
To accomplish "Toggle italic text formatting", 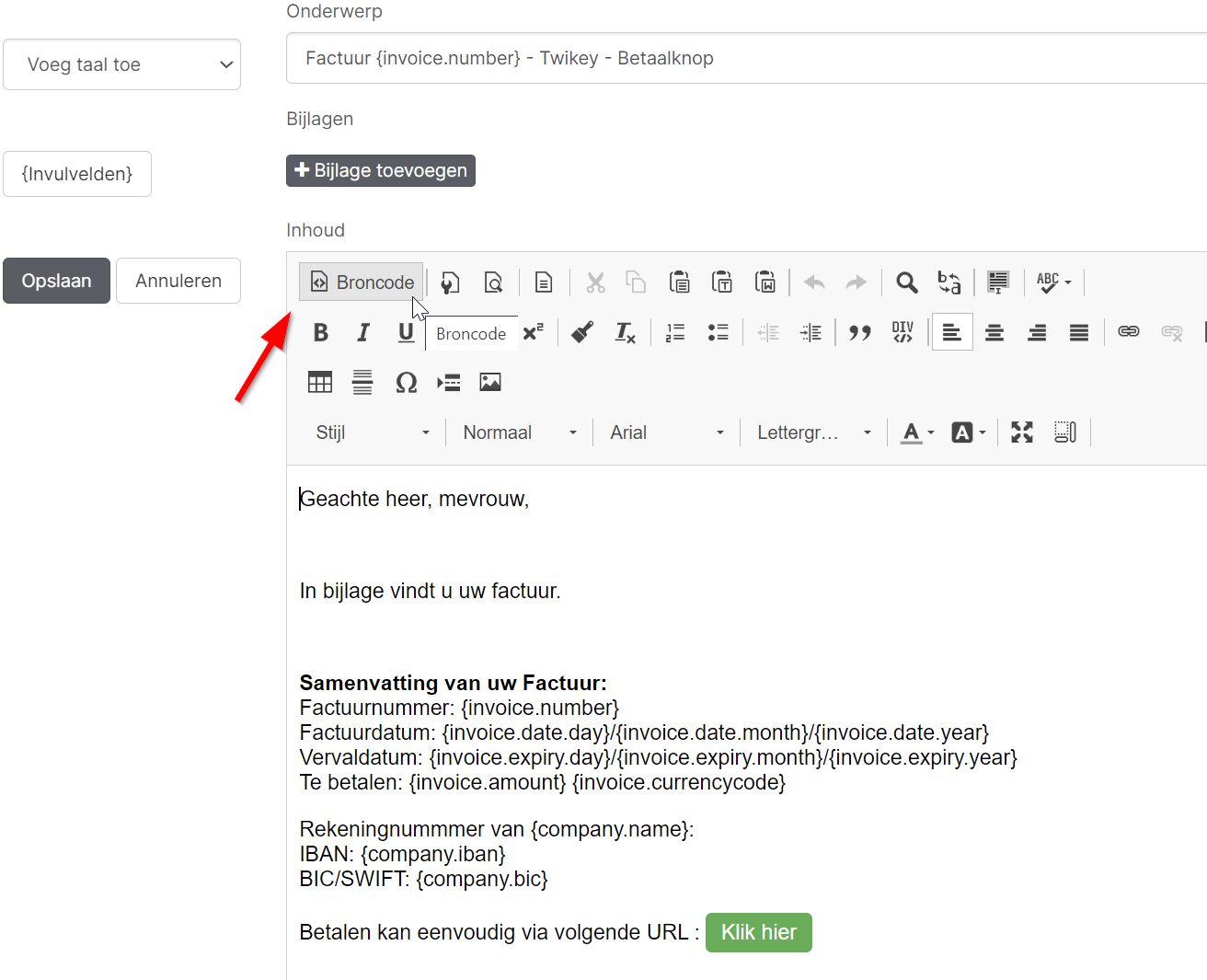I will [x=363, y=333].
